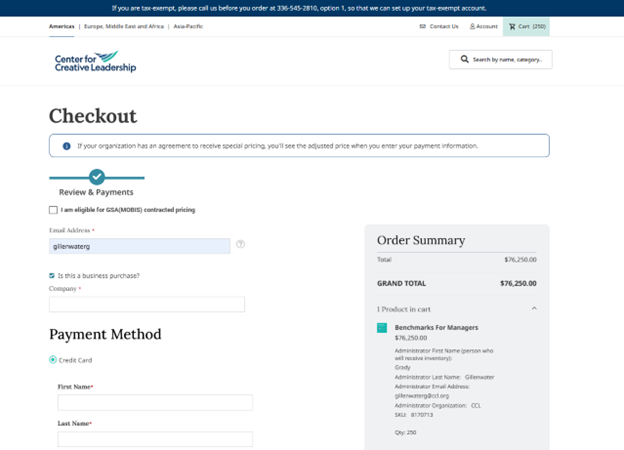The height and width of the screenshot is (450, 624).
Task: Click the SKU 8170713 text
Action: (x=414, y=415)
